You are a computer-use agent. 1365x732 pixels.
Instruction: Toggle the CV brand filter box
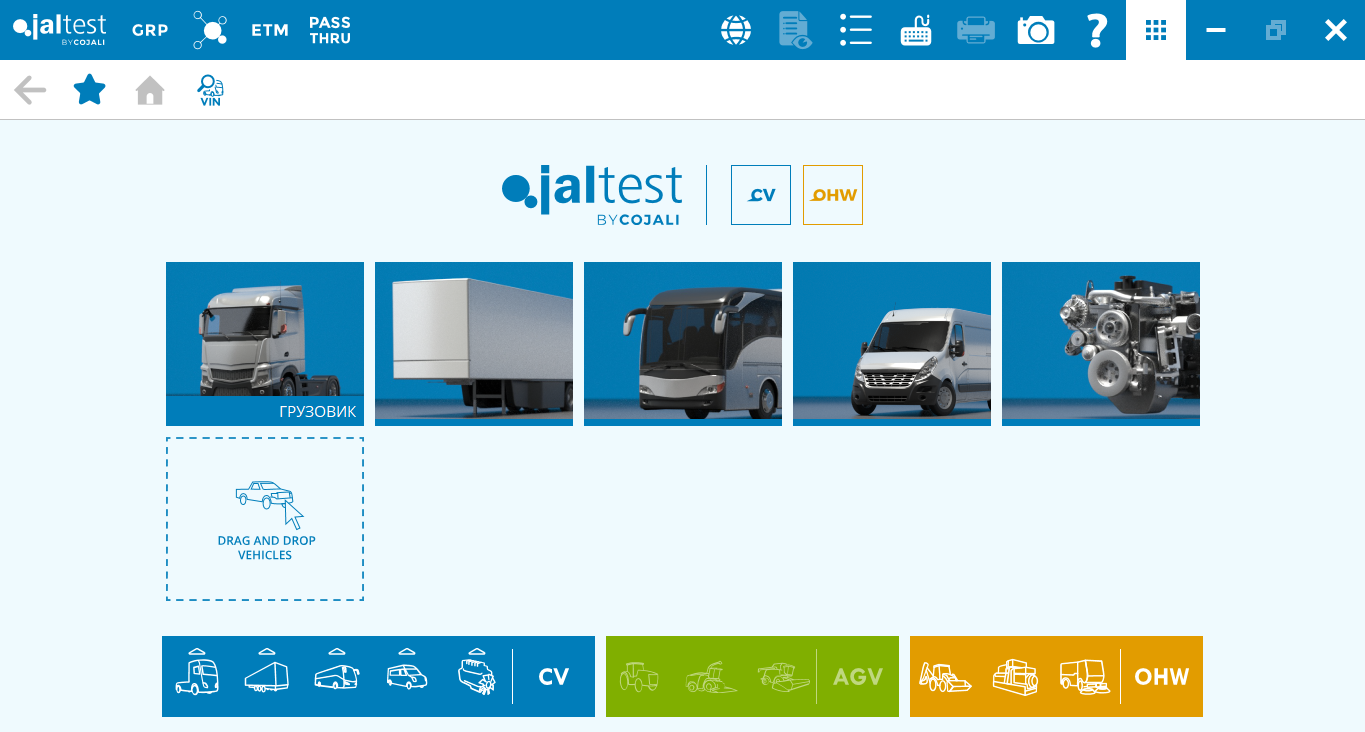click(x=761, y=195)
